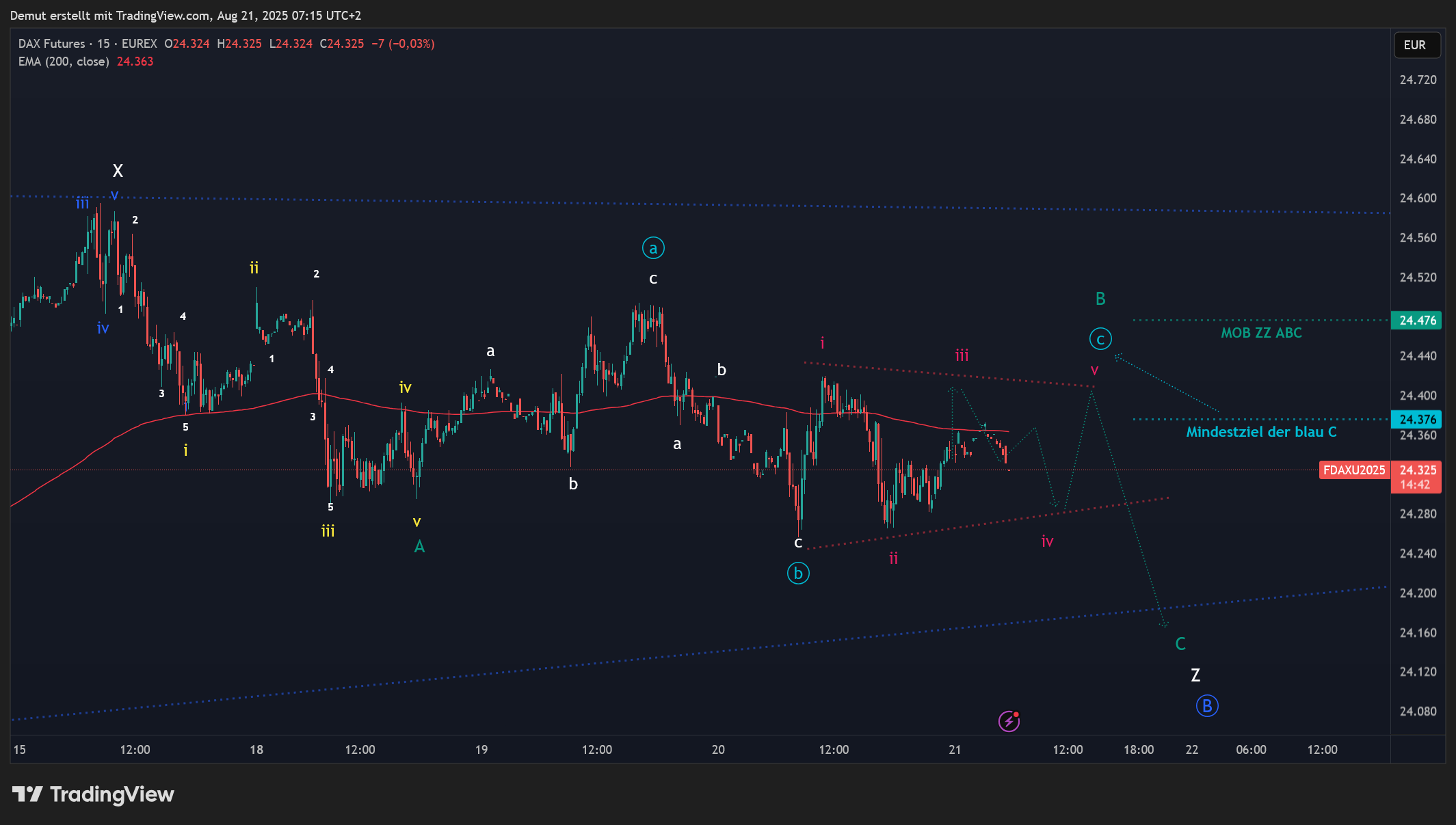Click the FDAXU2025 price line tag

pos(1353,470)
